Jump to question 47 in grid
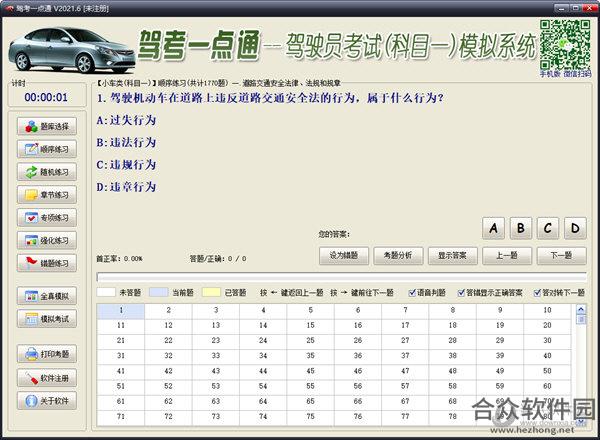This screenshot has width=600, height=440. (405, 371)
